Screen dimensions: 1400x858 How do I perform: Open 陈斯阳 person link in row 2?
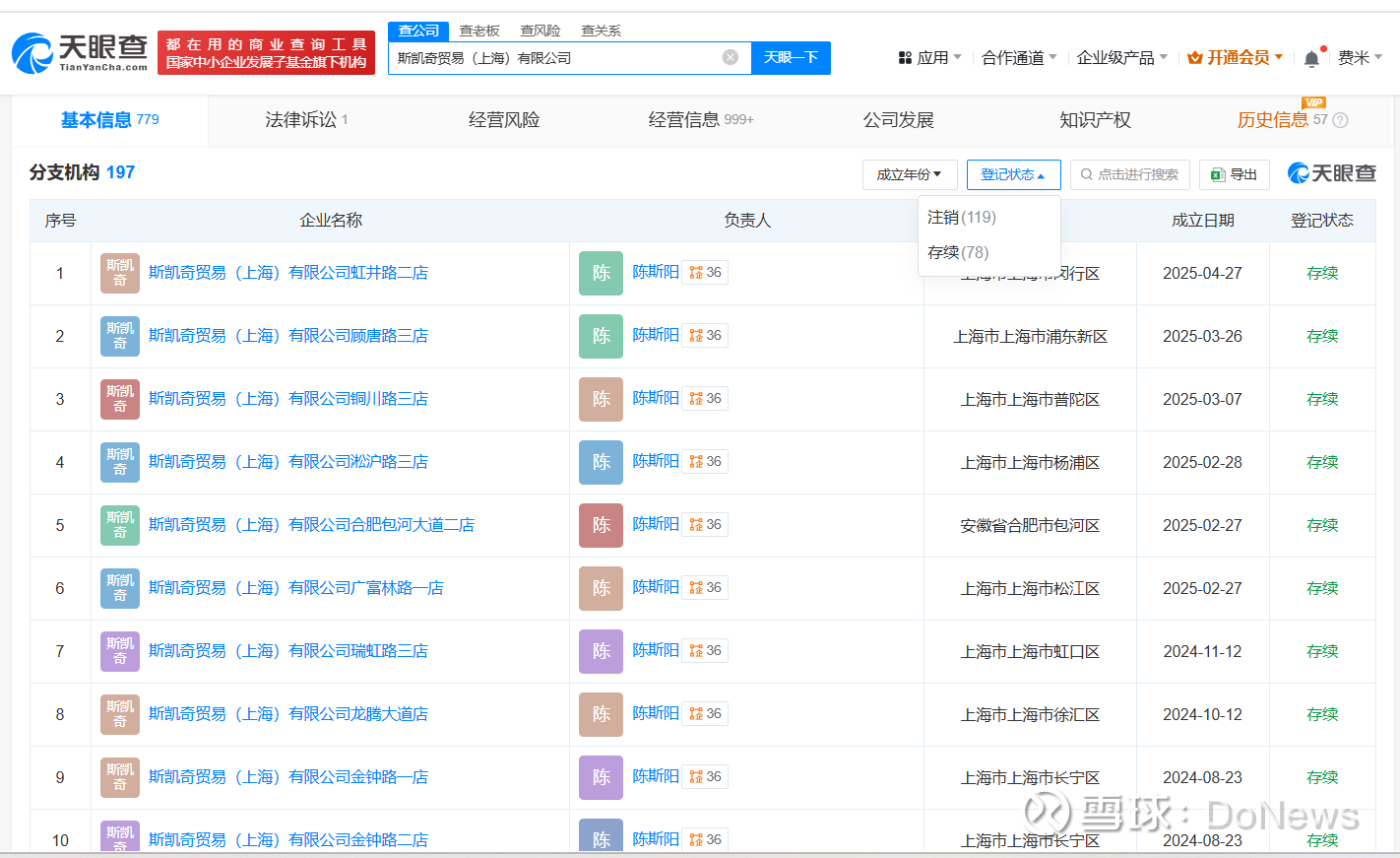pyautogui.click(x=656, y=335)
